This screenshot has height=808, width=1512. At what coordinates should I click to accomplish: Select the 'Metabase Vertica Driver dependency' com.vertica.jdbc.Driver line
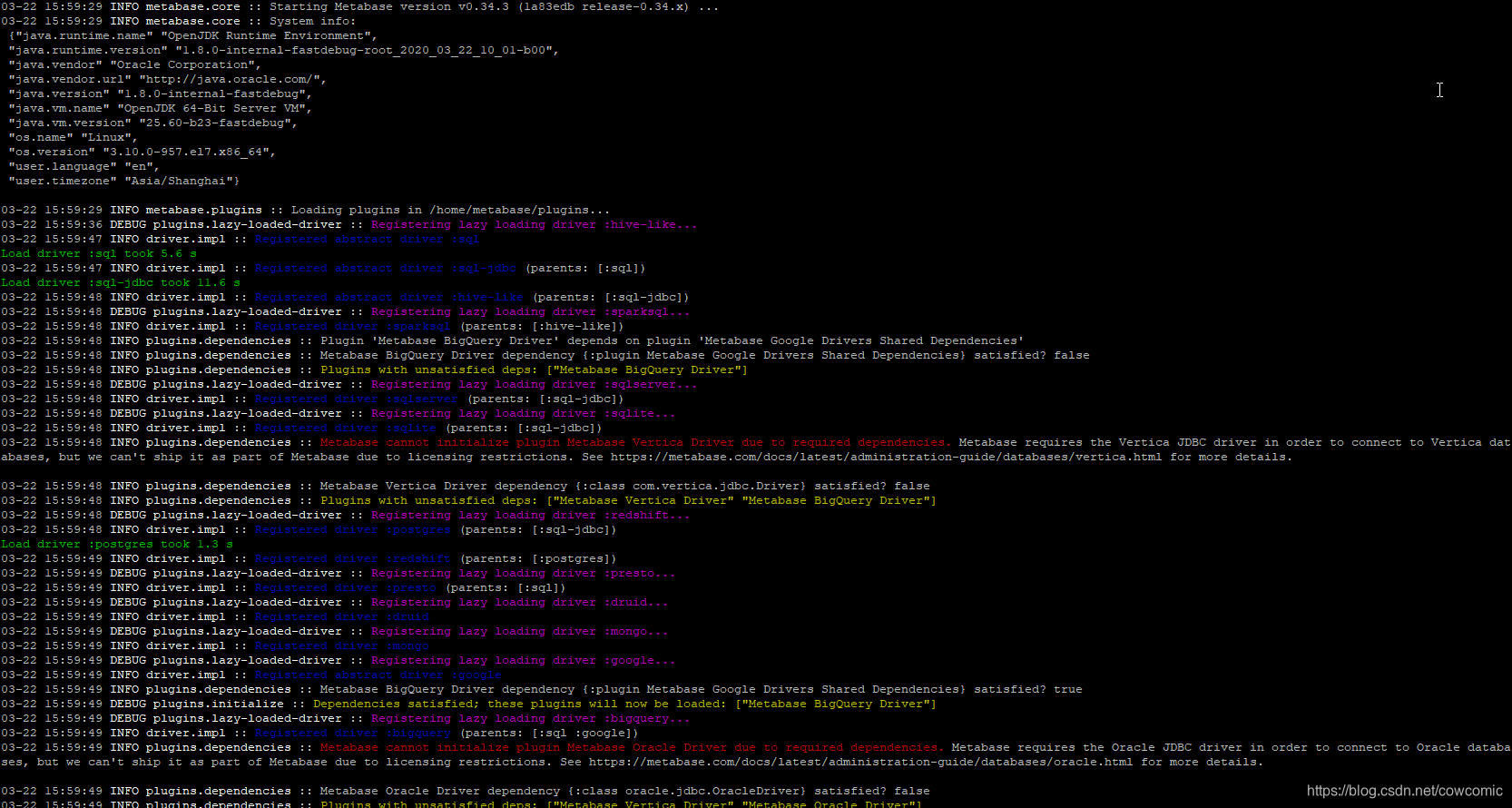coord(466,486)
